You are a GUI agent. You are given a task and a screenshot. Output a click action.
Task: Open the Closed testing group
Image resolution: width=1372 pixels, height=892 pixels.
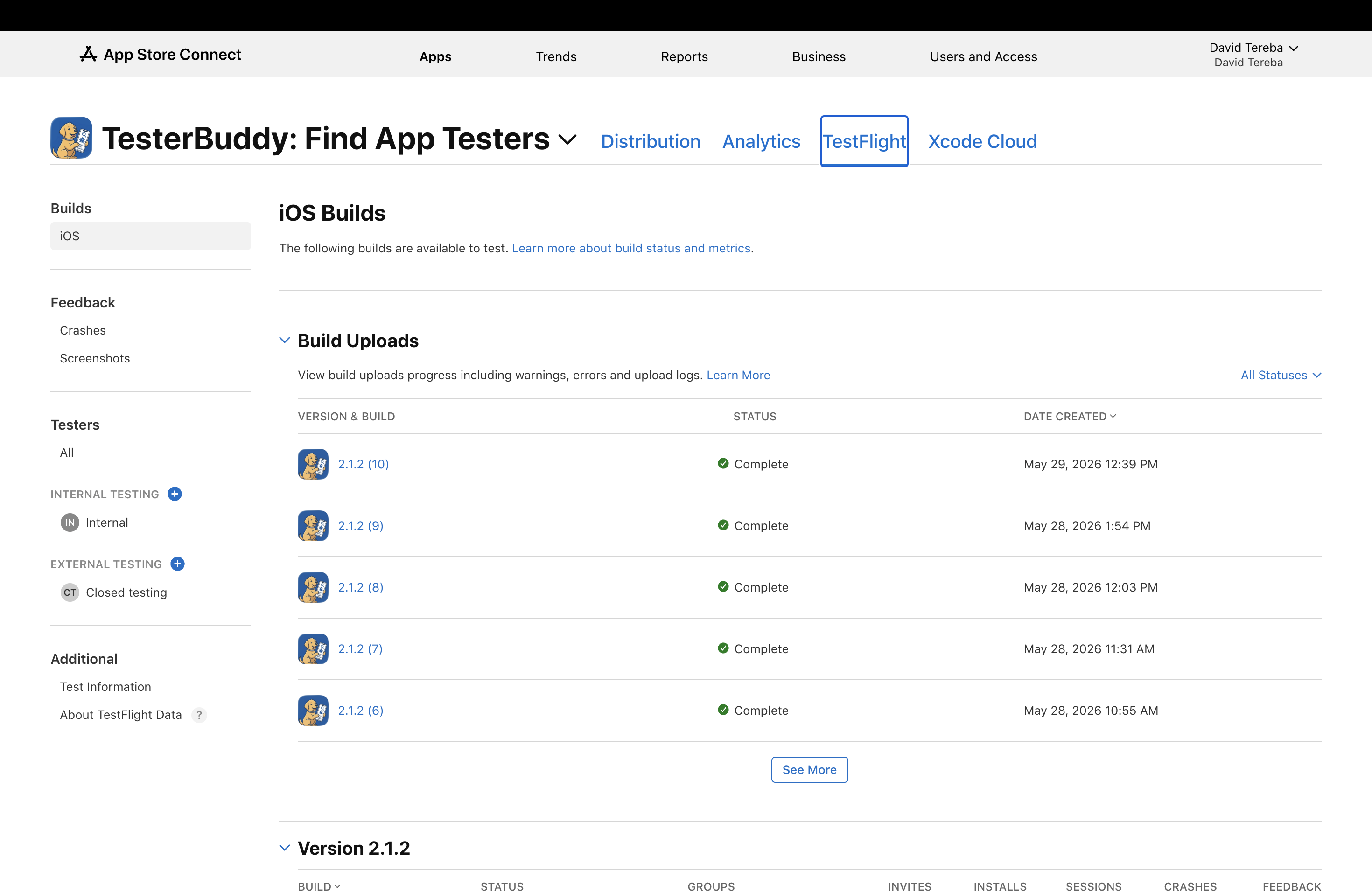coord(126,592)
